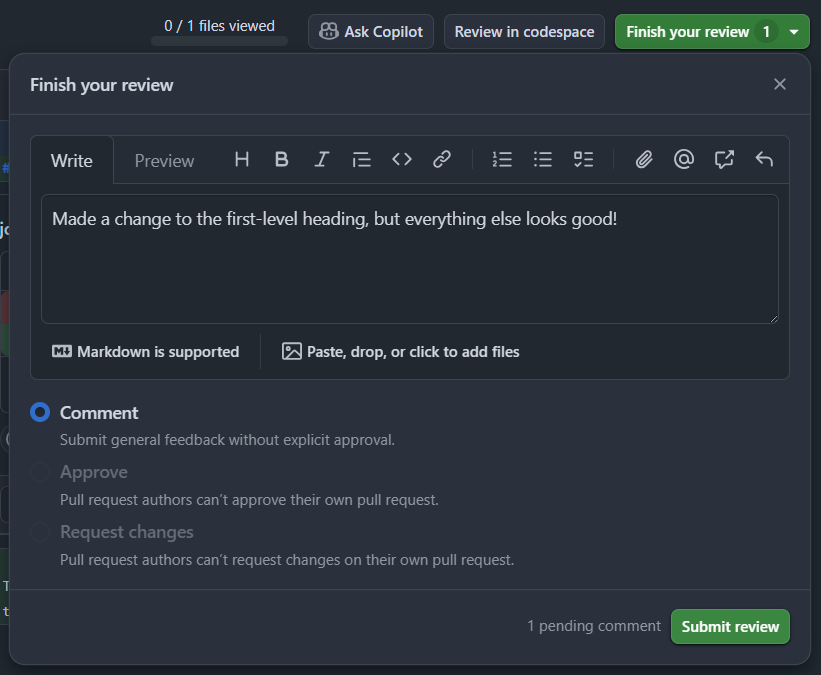Insert an unordered bullet list icon
This screenshot has width=821, height=675.
tap(542, 159)
